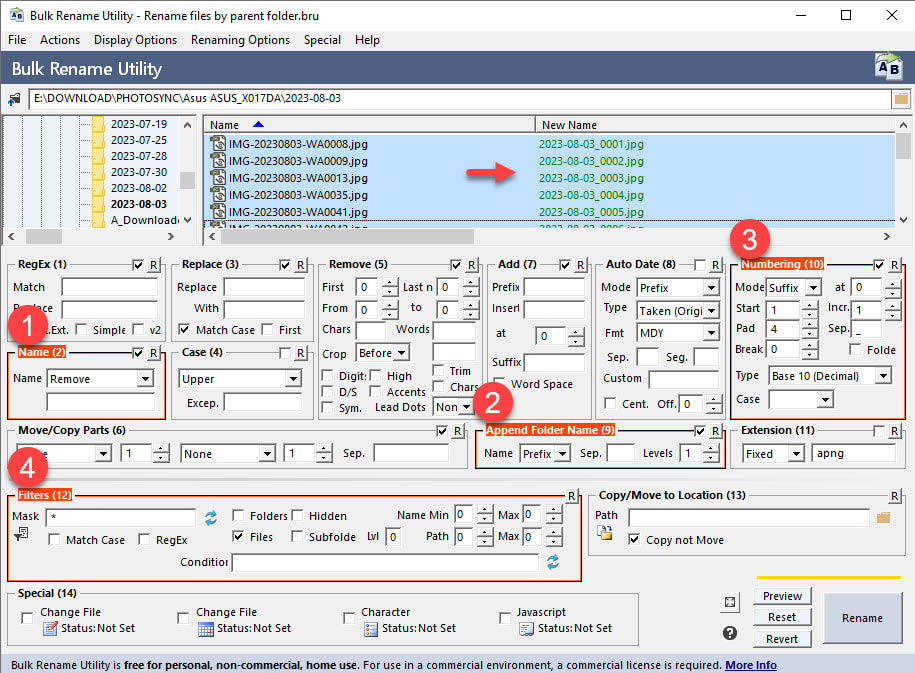Click the Change File Attributes status icon
The image size is (915, 673).
51,629
